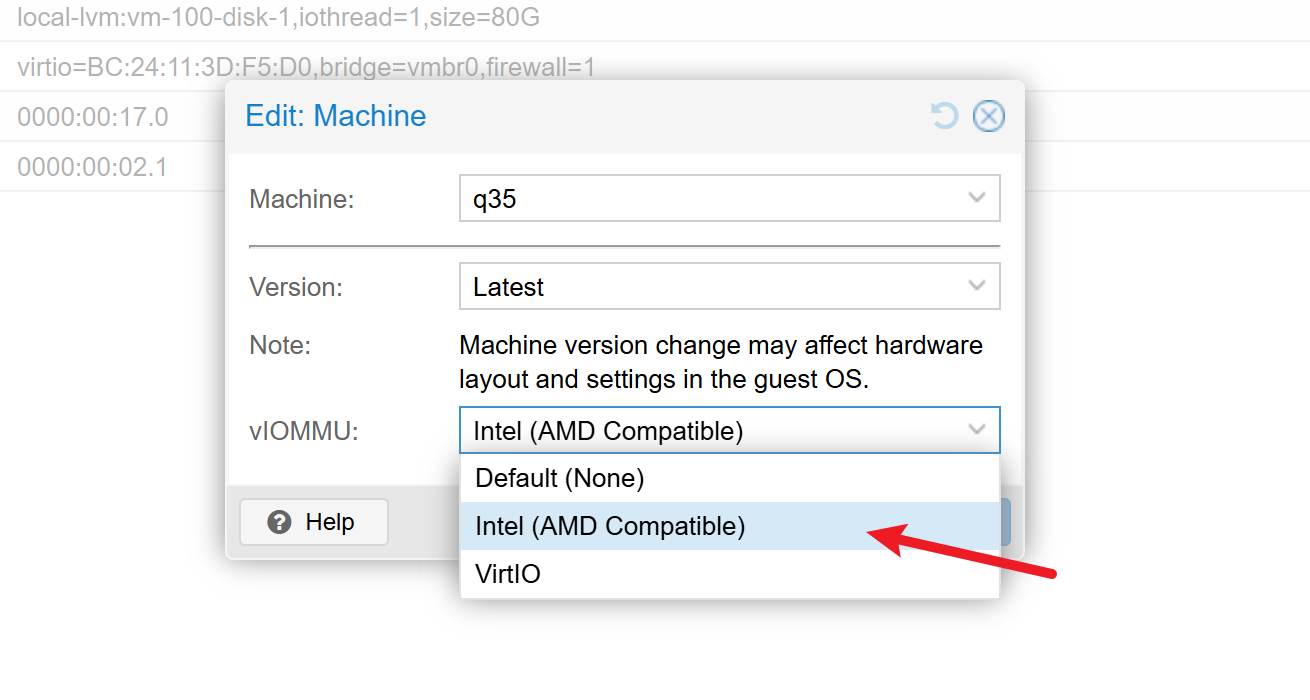This screenshot has height=700, width=1310.
Task: Collapse the vIOMMU dropdown arrow
Action: point(977,431)
